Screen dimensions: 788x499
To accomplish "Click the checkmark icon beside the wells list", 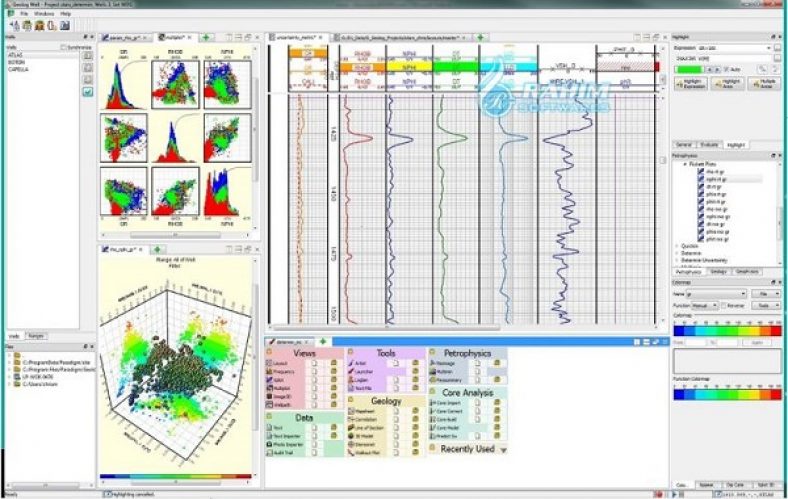I will point(87,91).
